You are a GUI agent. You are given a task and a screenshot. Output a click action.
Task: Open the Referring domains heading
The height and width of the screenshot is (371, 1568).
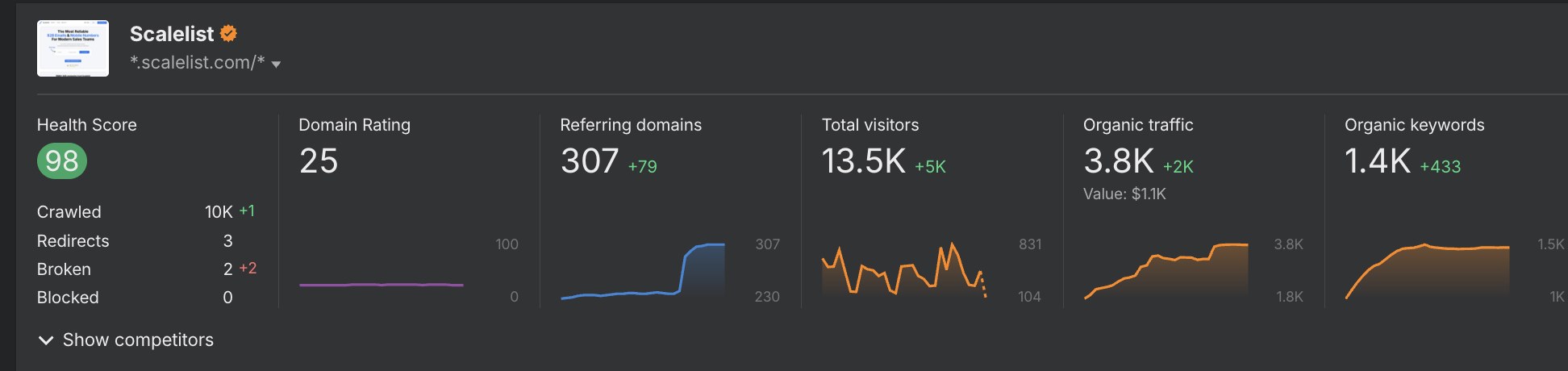(631, 125)
